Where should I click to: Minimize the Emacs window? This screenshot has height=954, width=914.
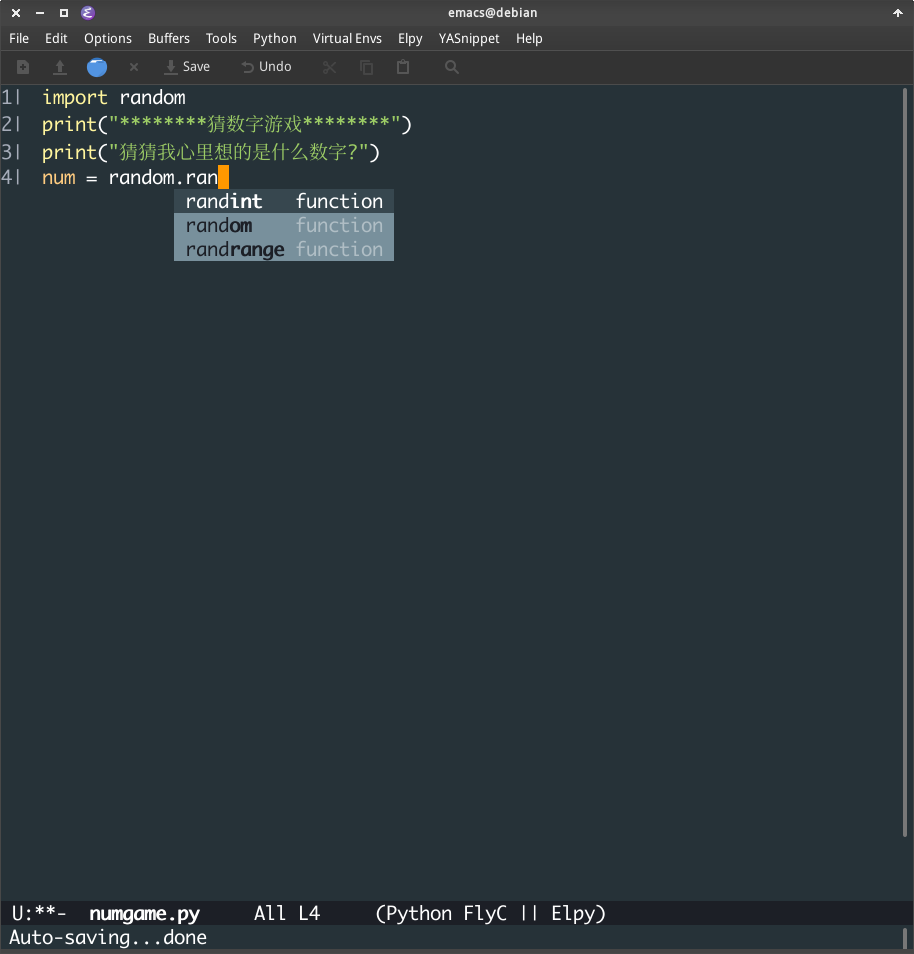pos(40,13)
